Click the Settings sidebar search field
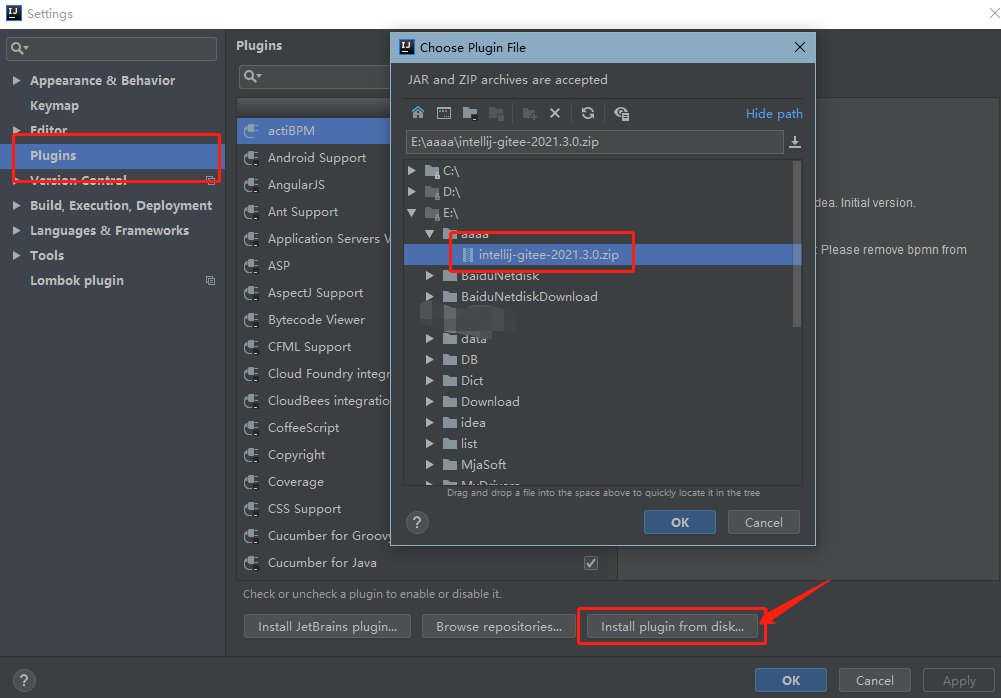The width and height of the screenshot is (1001, 698). [111, 49]
